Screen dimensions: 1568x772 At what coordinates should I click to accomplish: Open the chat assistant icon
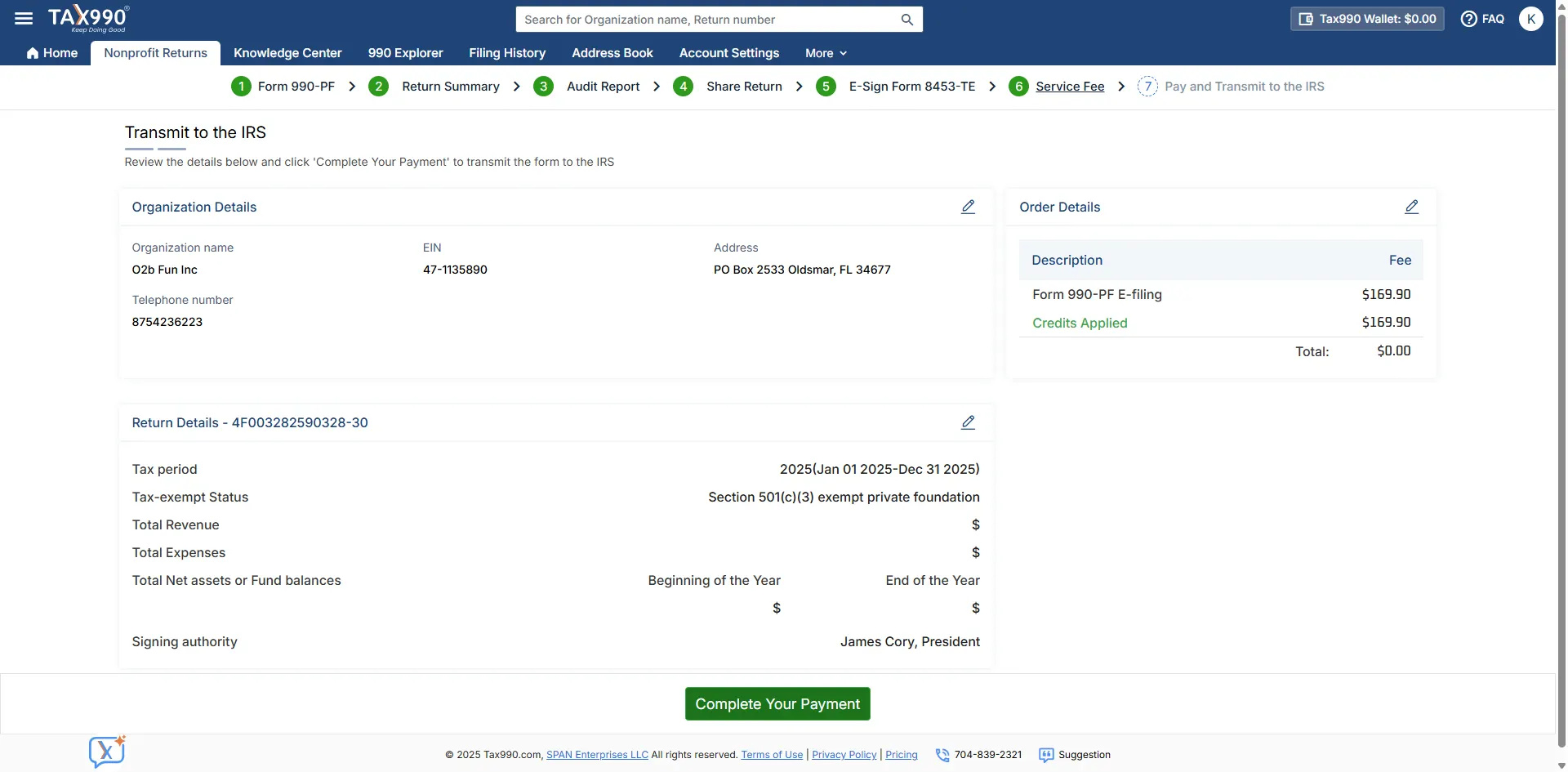coord(107,751)
